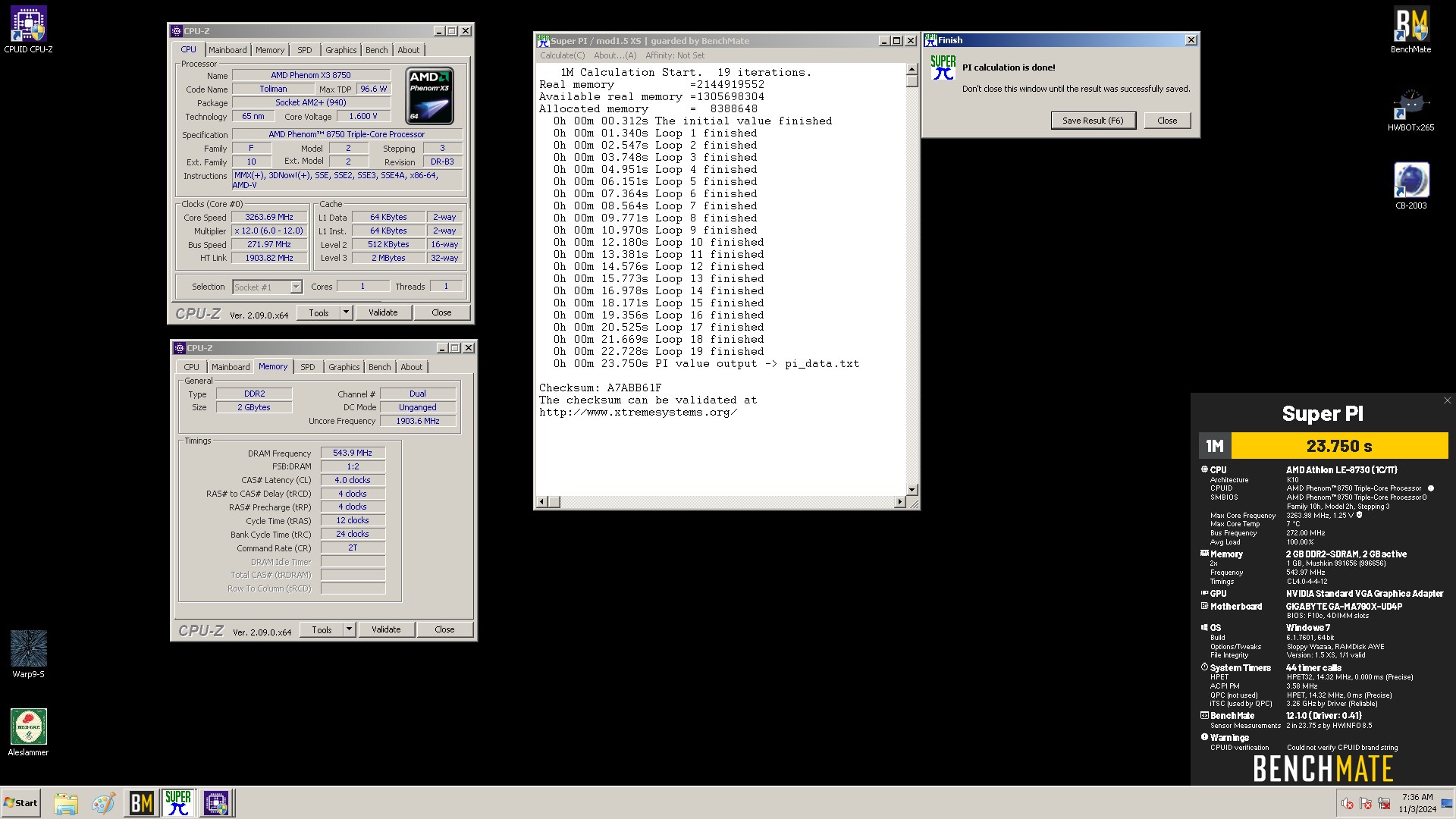Viewport: 1456px width, 819px height.
Task: Click the Core Speed value field
Action: 269,217
